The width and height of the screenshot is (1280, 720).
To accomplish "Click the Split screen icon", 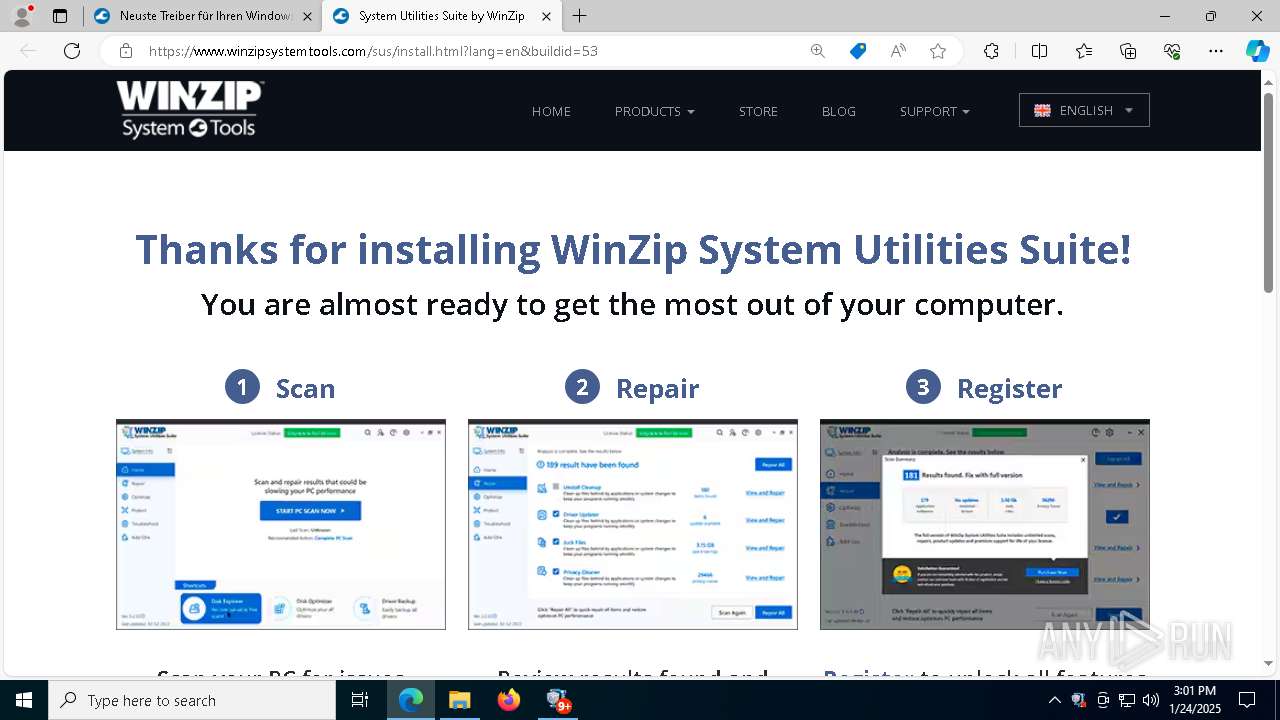I will click(1039, 51).
